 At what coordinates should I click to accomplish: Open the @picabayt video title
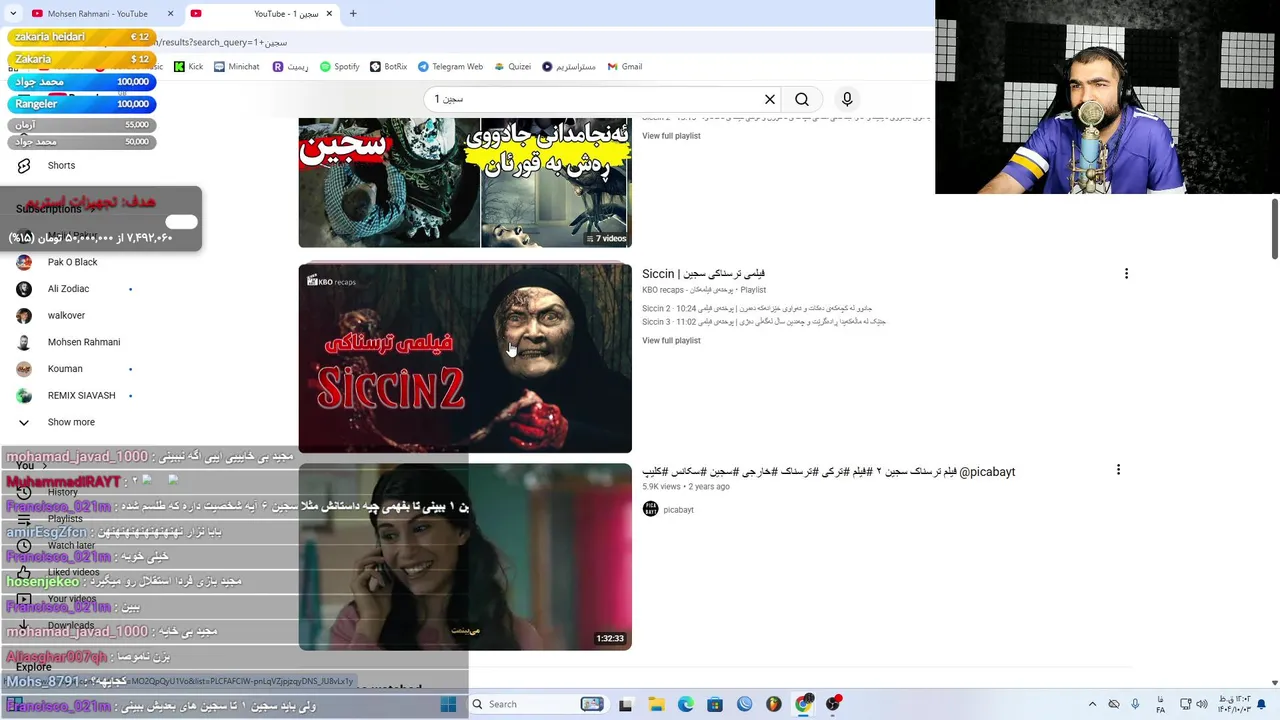tap(828, 472)
